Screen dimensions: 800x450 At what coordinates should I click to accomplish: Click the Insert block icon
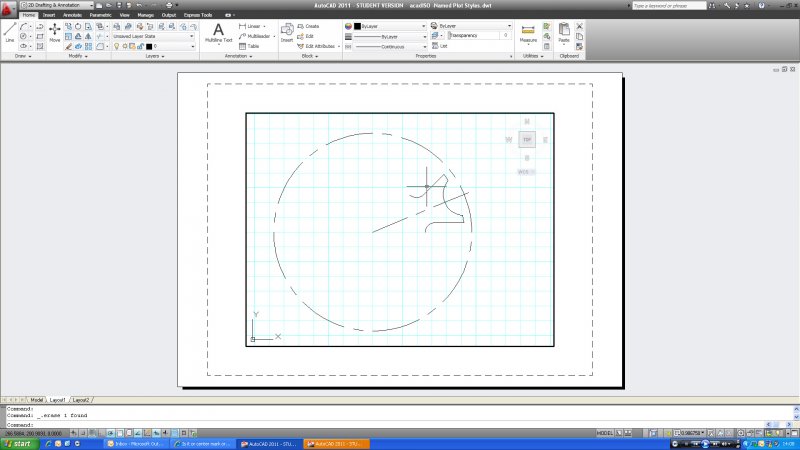click(287, 31)
